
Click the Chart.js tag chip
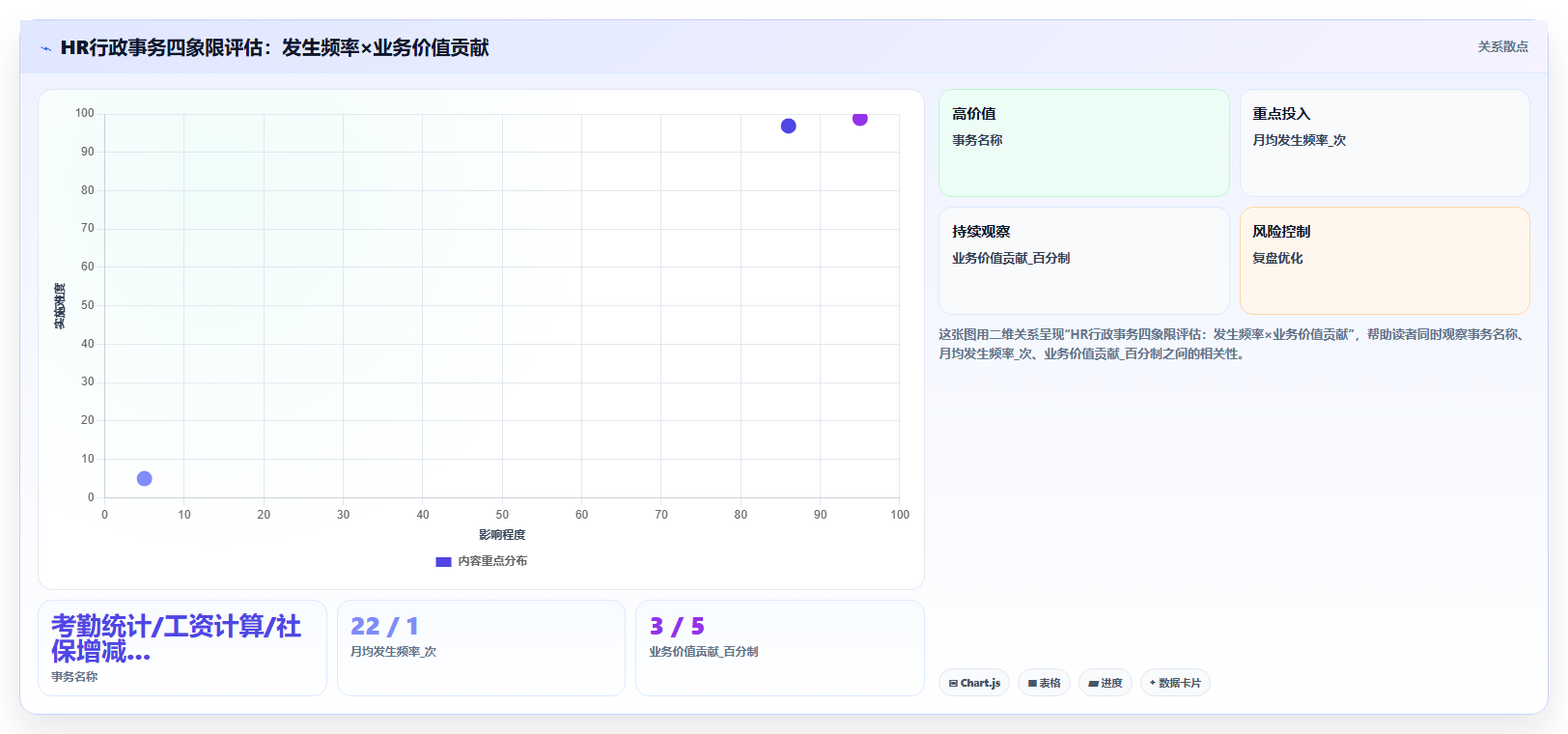(x=974, y=683)
